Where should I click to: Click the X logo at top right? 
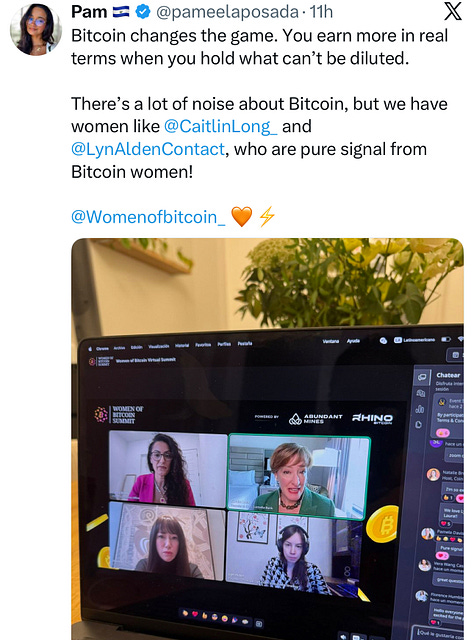coord(453,11)
